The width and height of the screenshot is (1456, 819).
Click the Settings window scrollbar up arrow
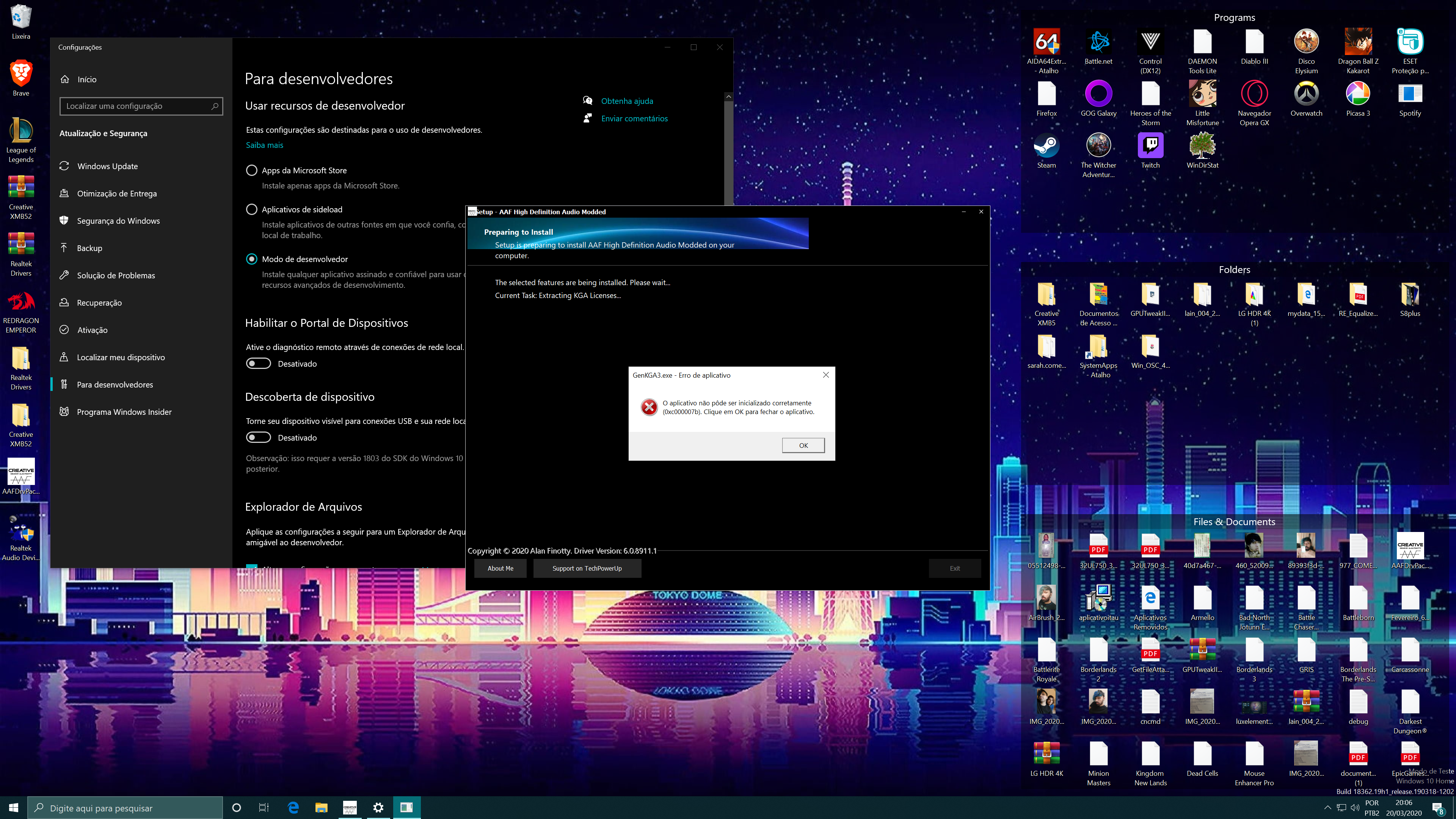pyautogui.click(x=728, y=97)
